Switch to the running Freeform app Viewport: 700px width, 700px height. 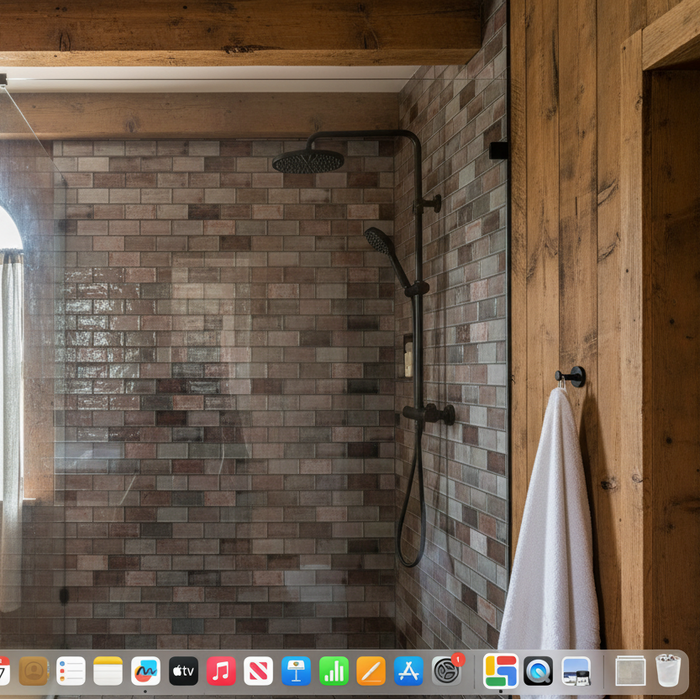146,670
